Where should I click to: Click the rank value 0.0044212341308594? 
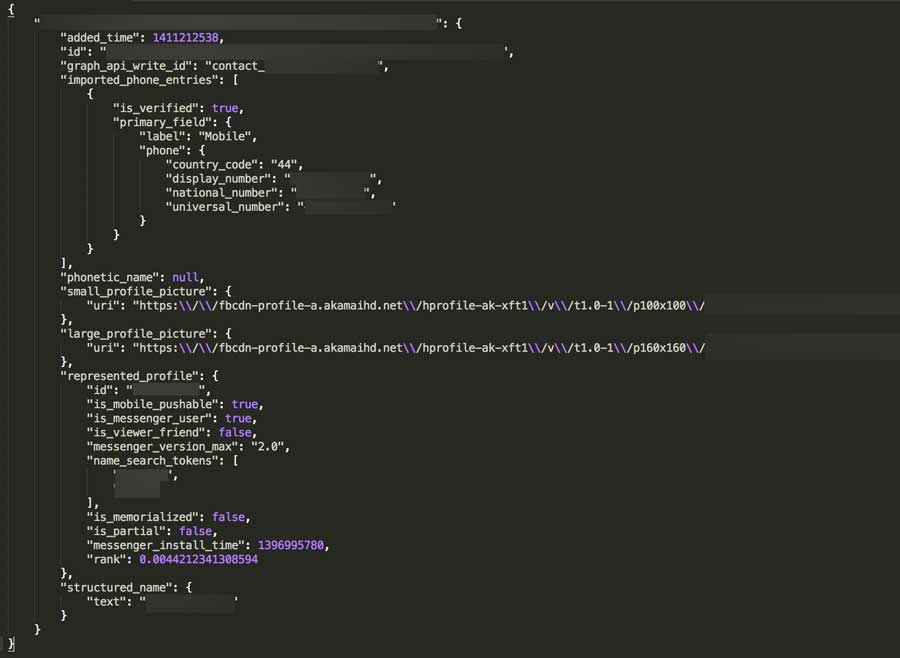click(x=198, y=559)
